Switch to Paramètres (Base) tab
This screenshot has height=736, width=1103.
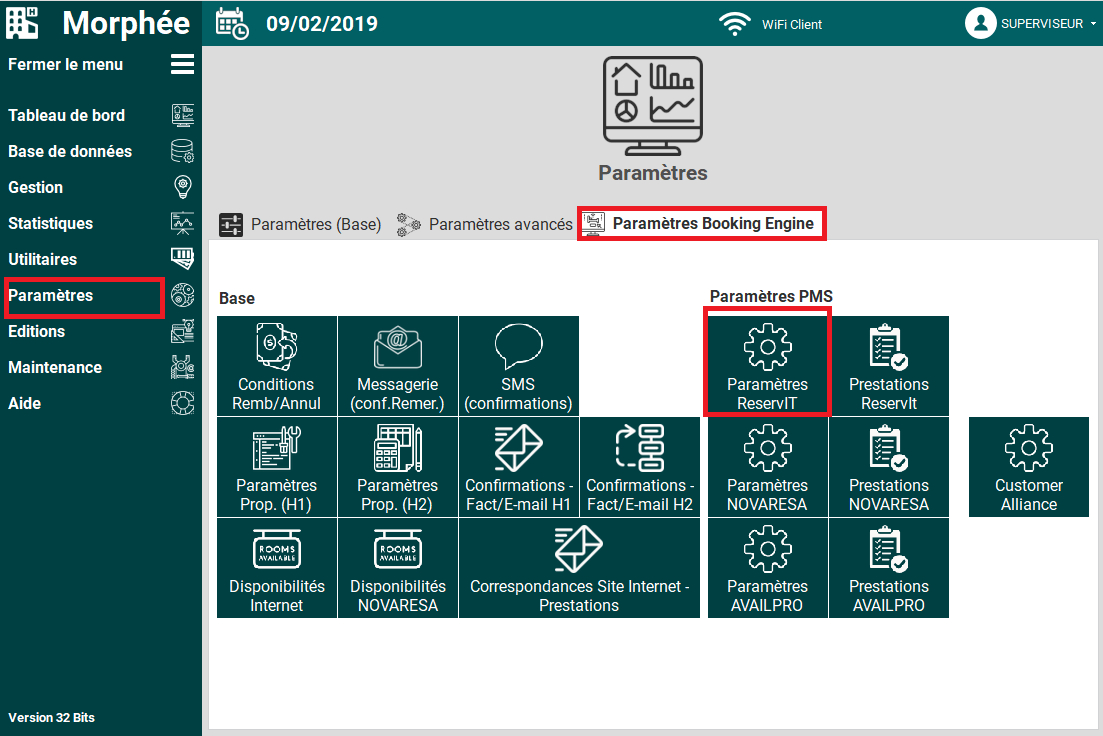point(300,224)
